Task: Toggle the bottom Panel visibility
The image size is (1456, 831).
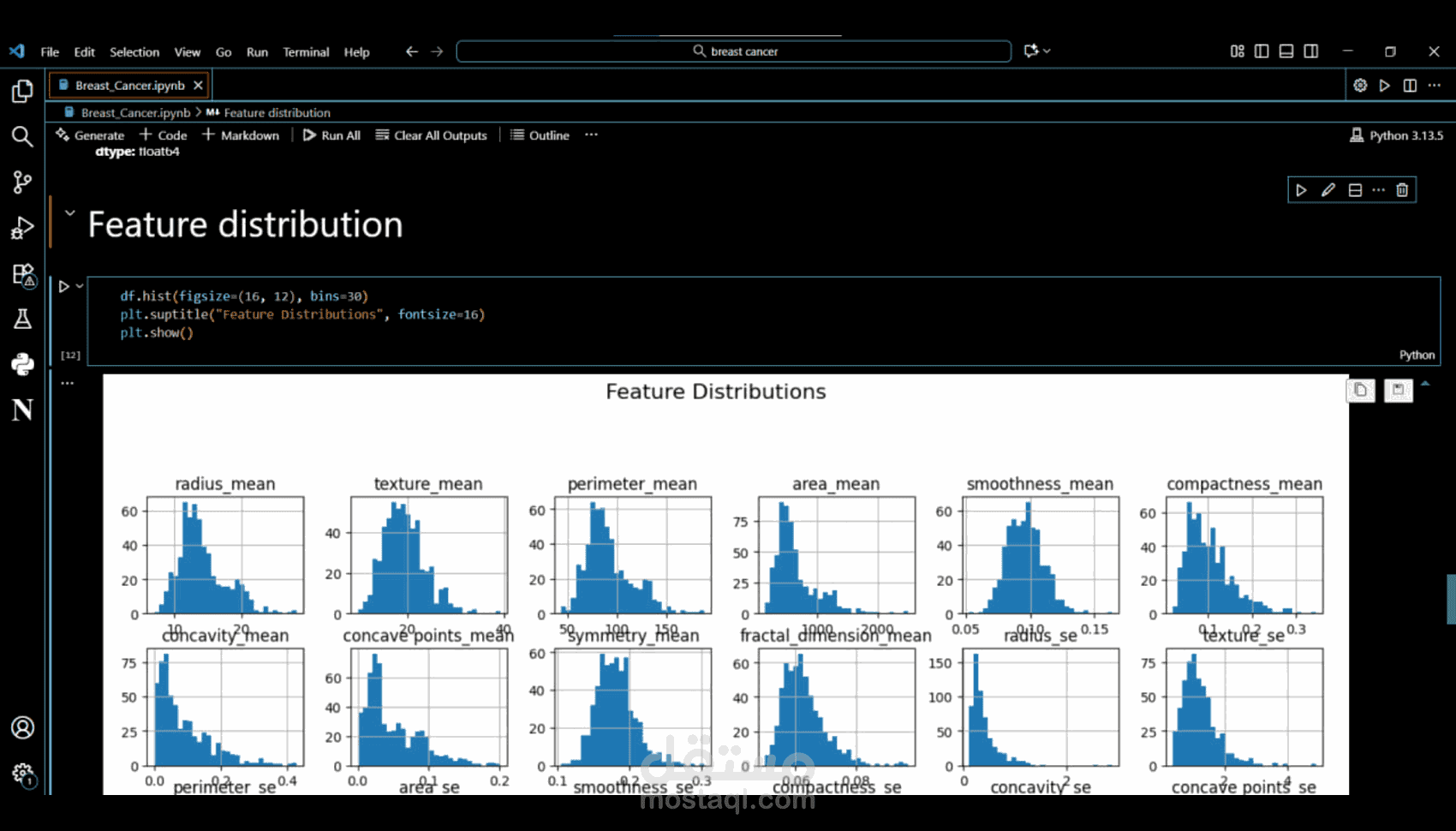Action: pos(1286,51)
